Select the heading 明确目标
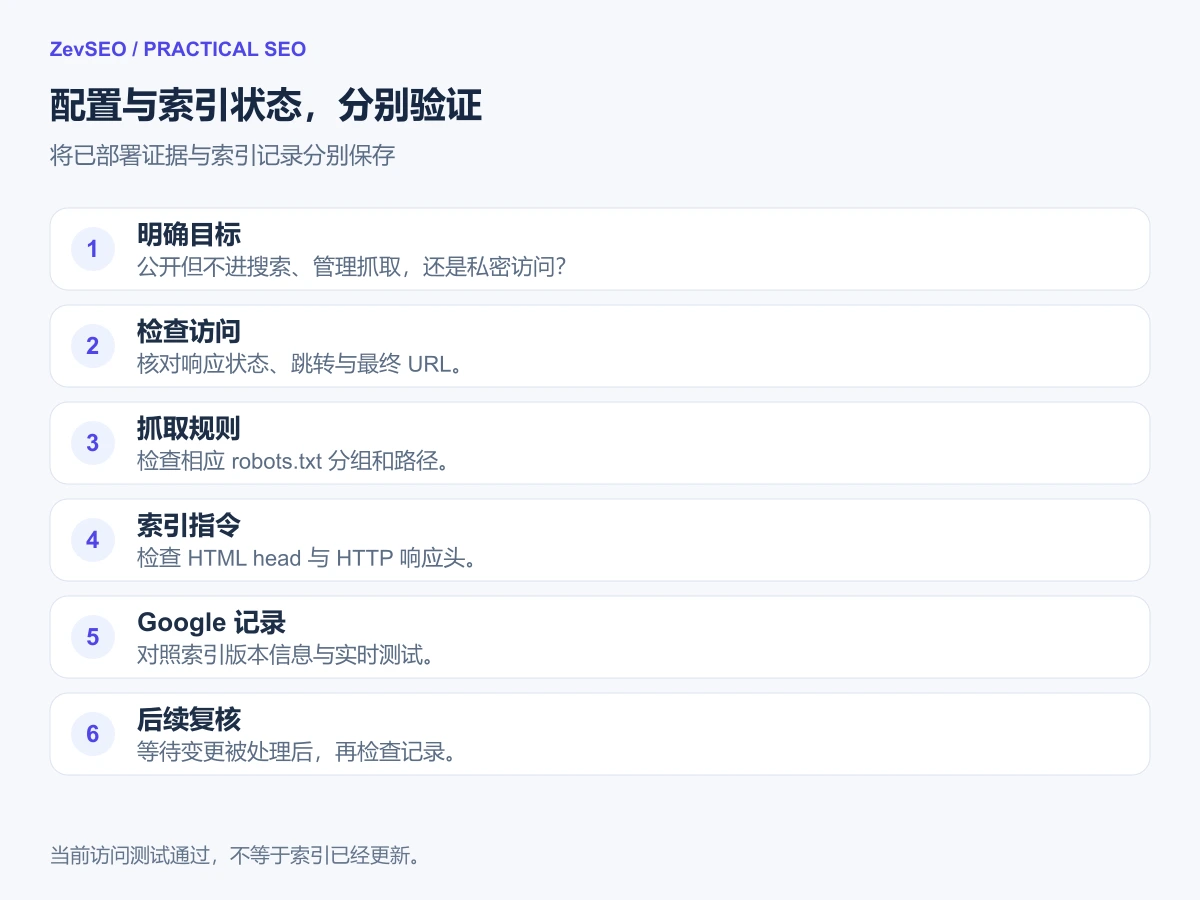The width and height of the screenshot is (1200, 900). tap(189, 235)
